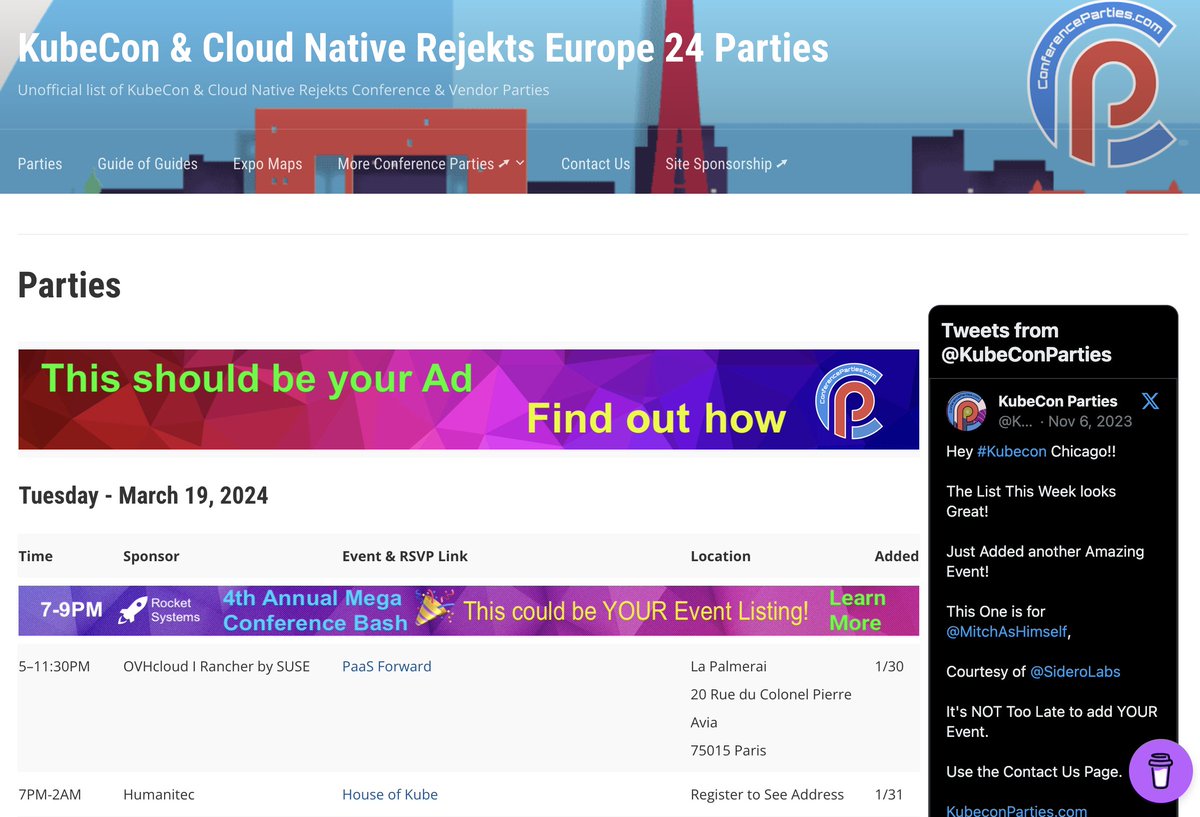Click the Parties page heading
The height and width of the screenshot is (817, 1200).
click(x=69, y=285)
